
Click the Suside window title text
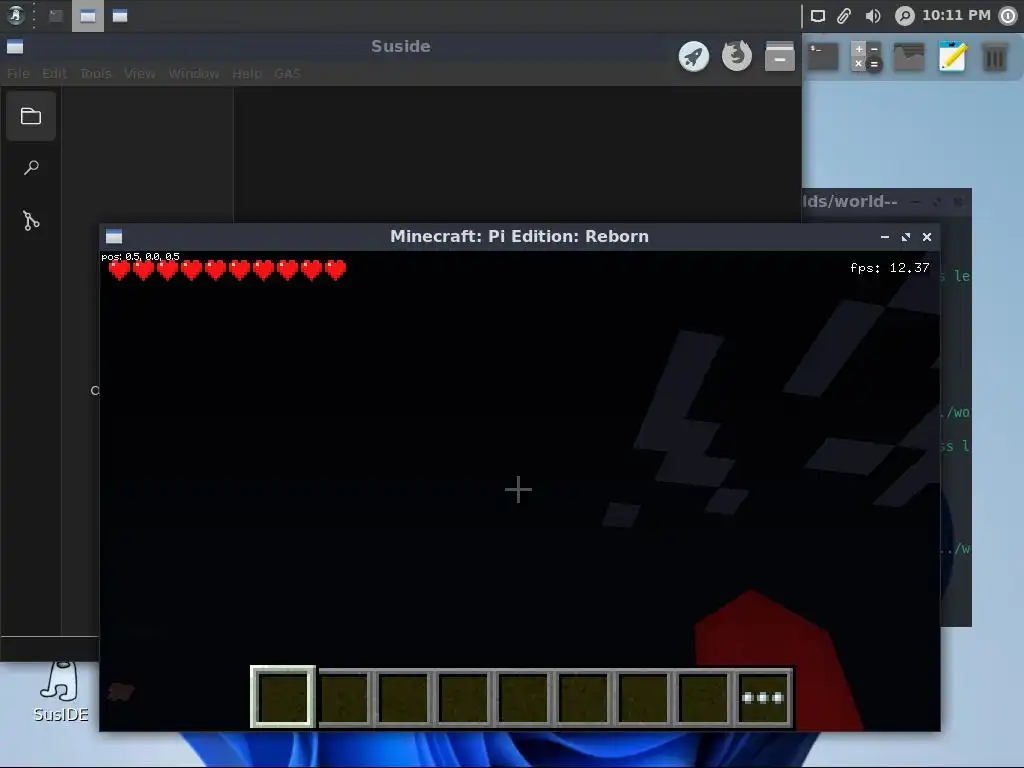pos(401,46)
